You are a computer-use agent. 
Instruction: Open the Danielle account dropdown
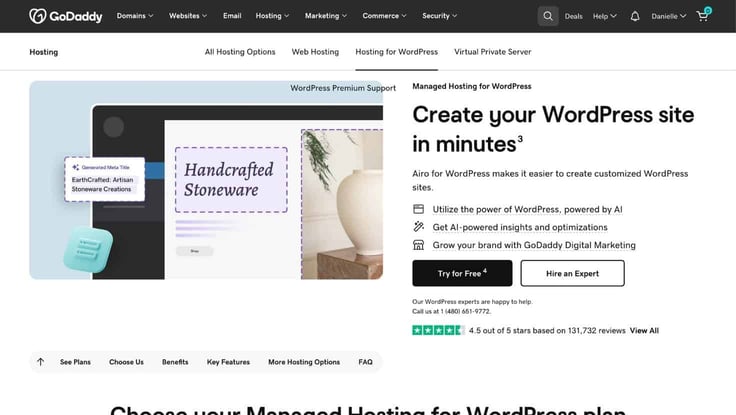(x=668, y=16)
